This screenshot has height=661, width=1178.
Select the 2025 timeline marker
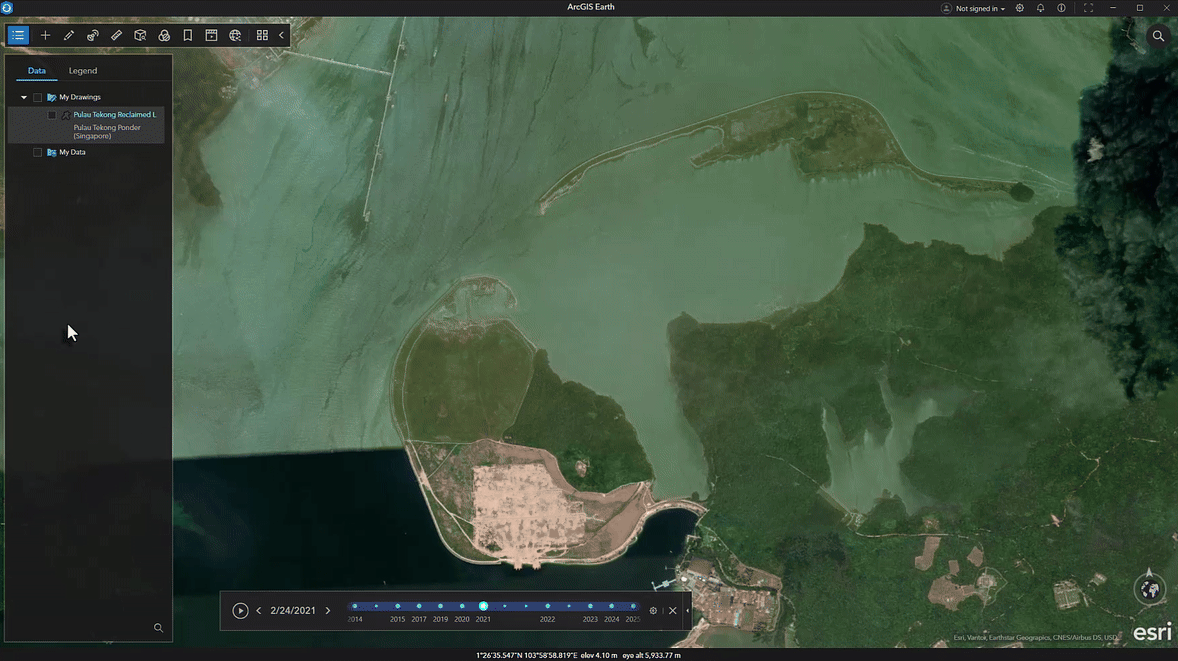pyautogui.click(x=633, y=606)
